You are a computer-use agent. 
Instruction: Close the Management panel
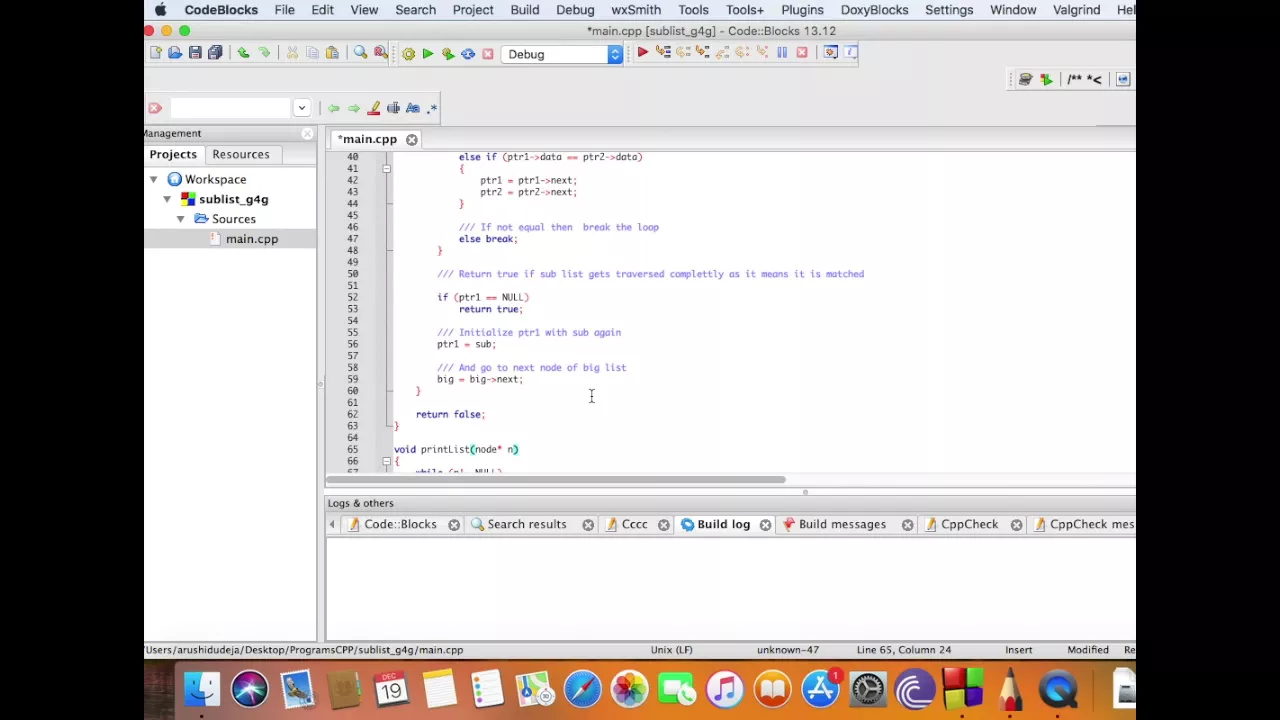(x=307, y=133)
